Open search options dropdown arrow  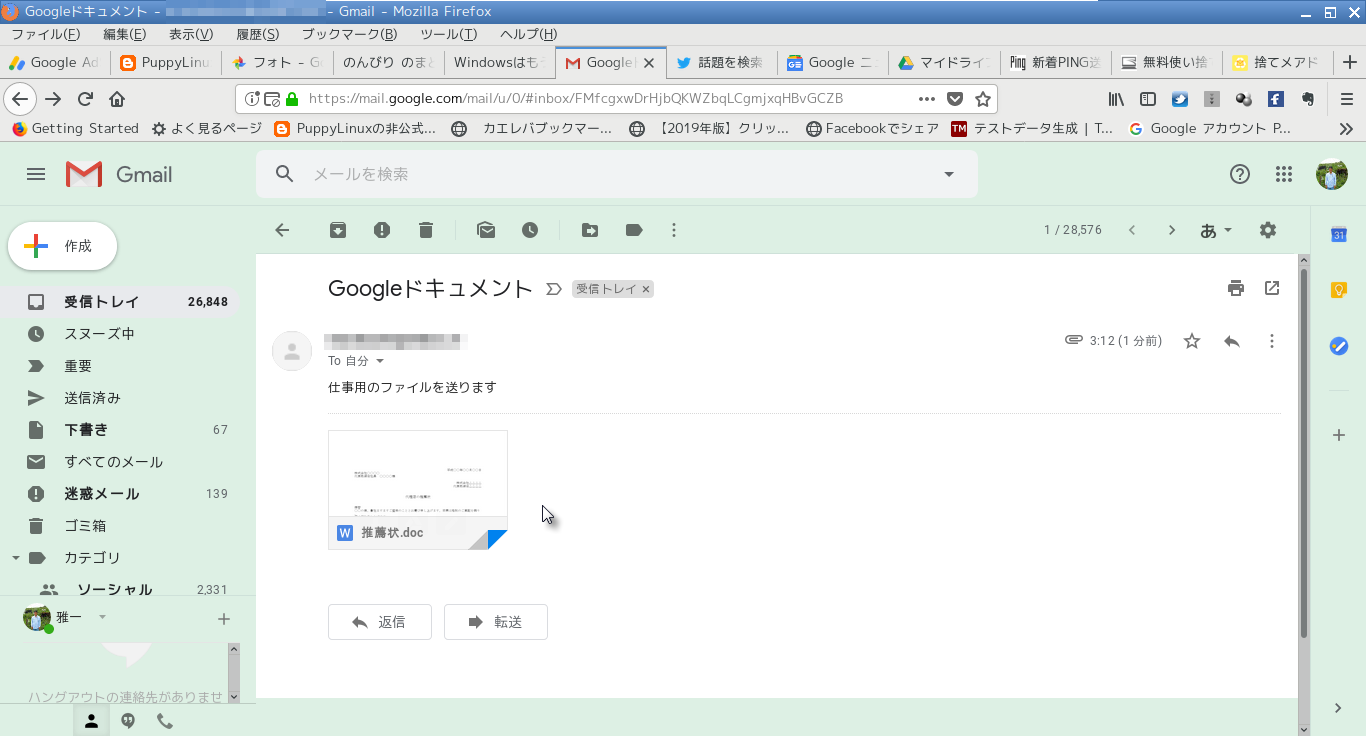pos(949,174)
